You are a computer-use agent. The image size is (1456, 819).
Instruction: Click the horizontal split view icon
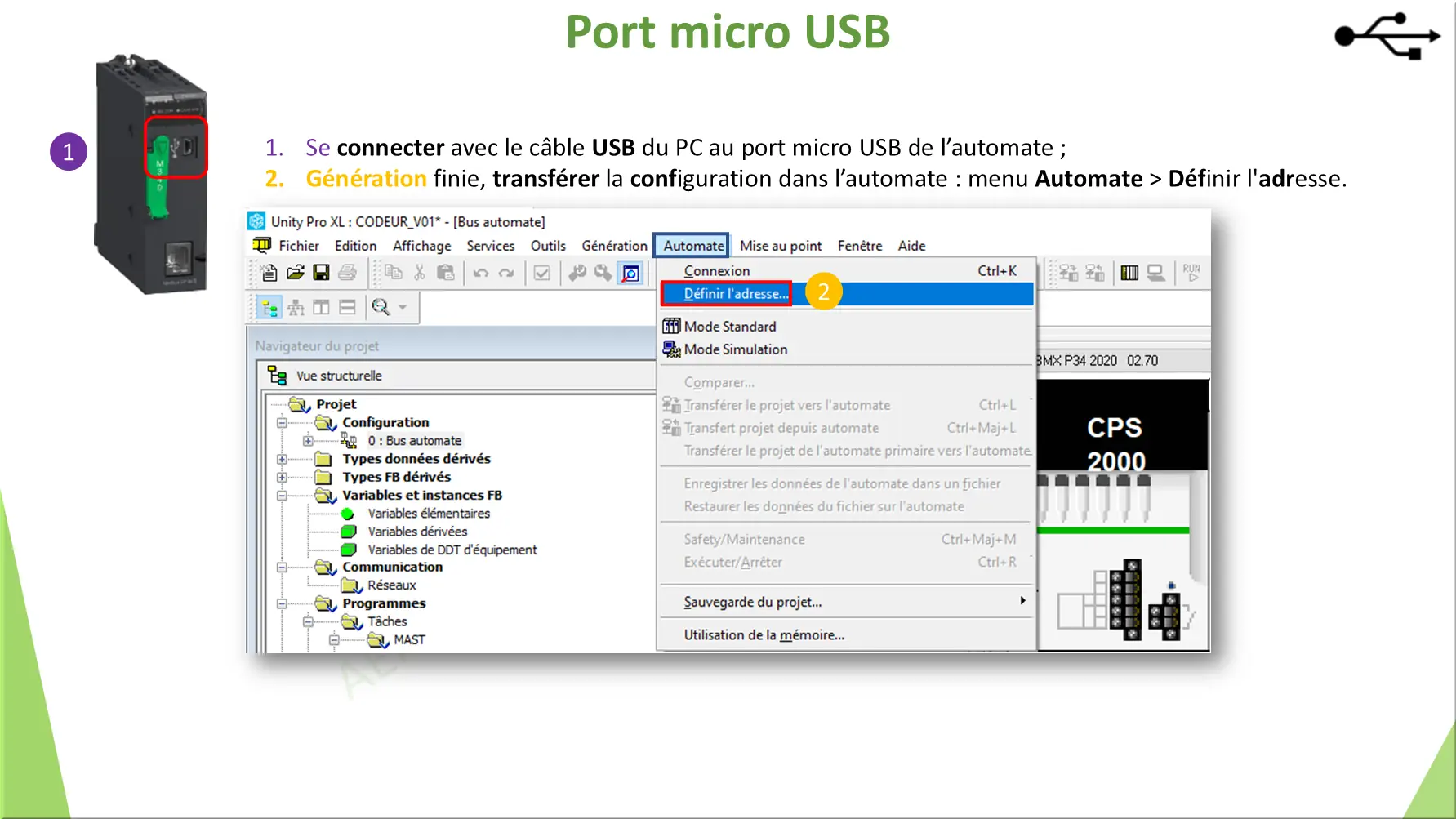pyautogui.click(x=348, y=308)
